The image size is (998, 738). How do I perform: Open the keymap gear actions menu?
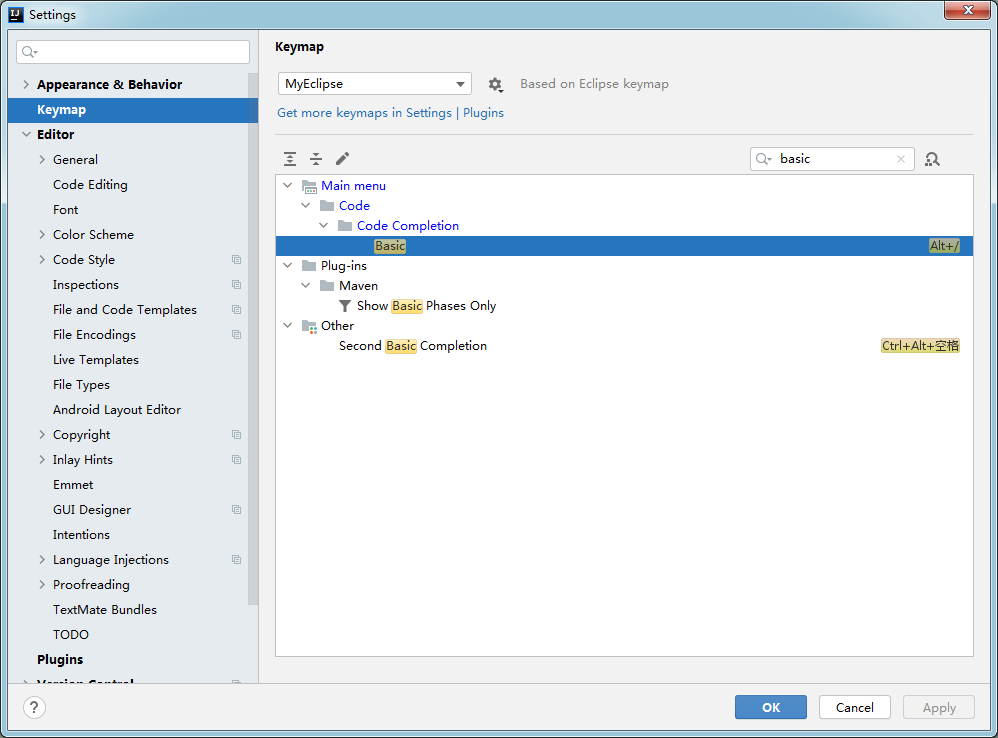pyautogui.click(x=495, y=85)
